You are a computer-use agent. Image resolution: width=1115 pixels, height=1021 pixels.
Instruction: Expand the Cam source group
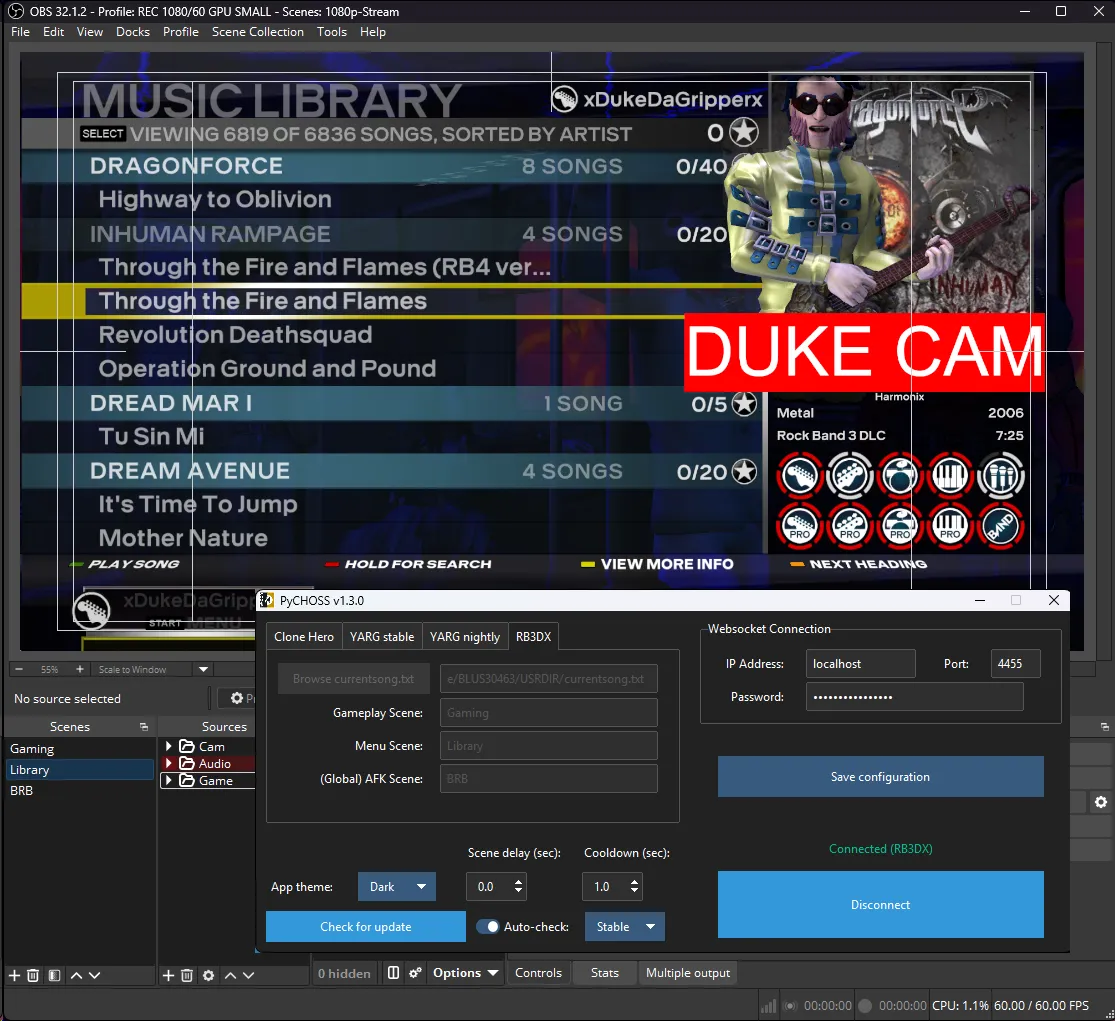point(169,746)
